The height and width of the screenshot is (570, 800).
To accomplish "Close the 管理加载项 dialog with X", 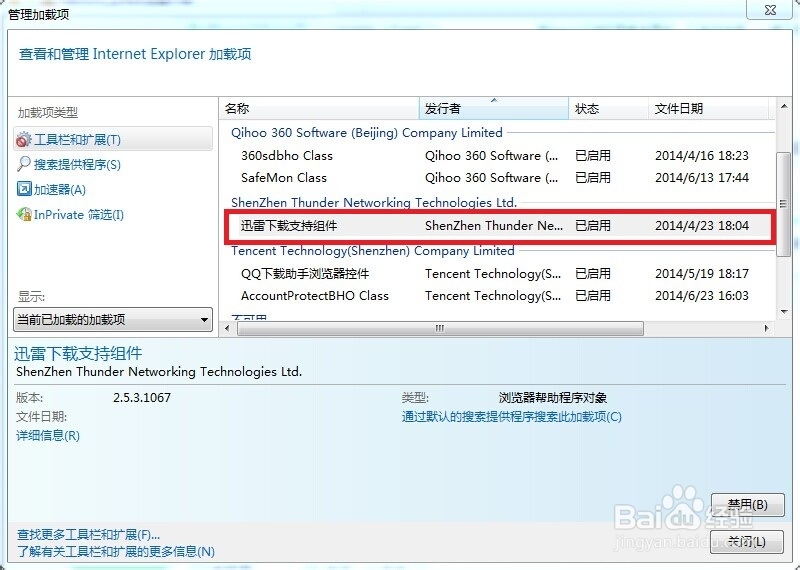I will point(770,9).
